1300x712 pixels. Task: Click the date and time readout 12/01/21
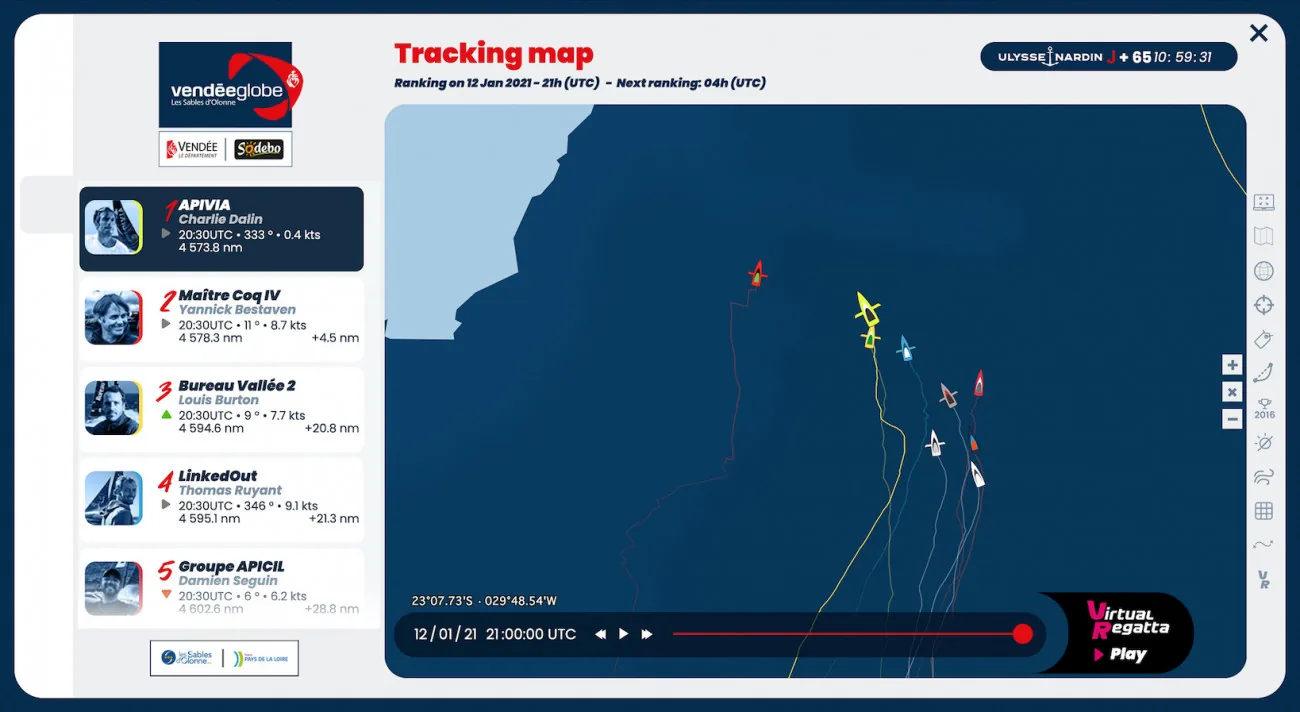pos(495,634)
